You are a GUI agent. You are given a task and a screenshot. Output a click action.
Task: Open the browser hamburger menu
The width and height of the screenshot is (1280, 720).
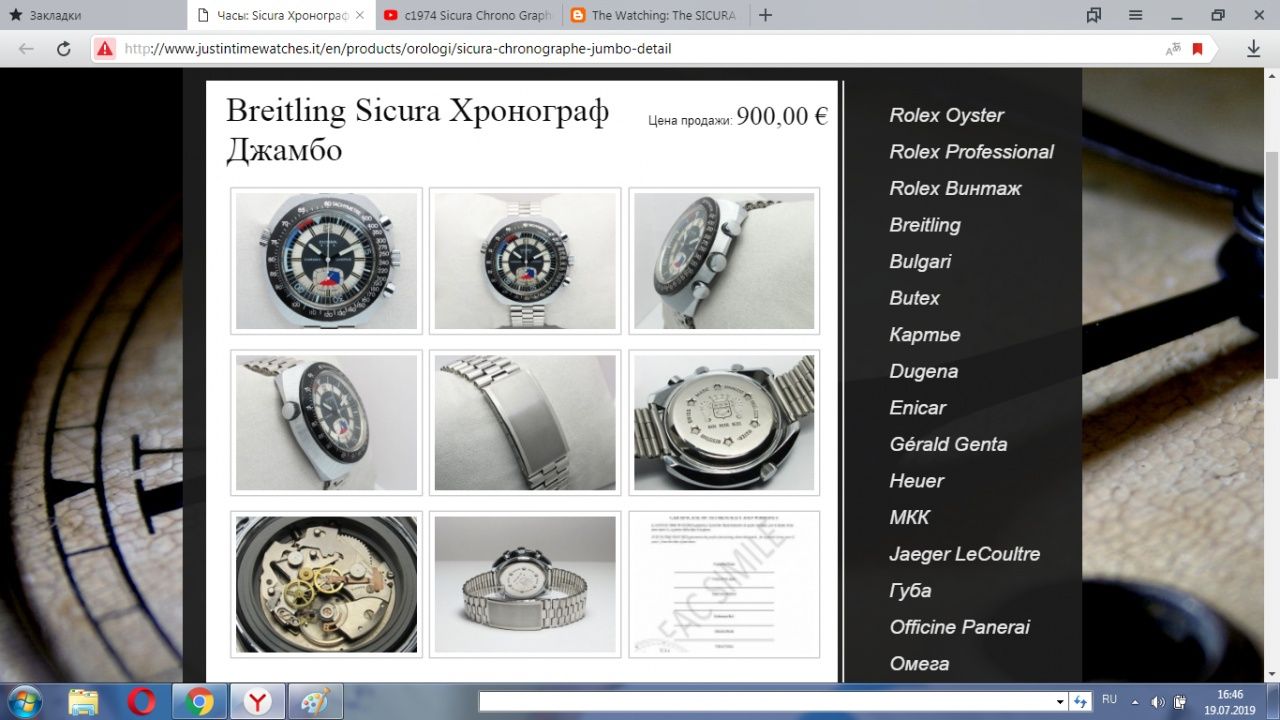click(1136, 15)
